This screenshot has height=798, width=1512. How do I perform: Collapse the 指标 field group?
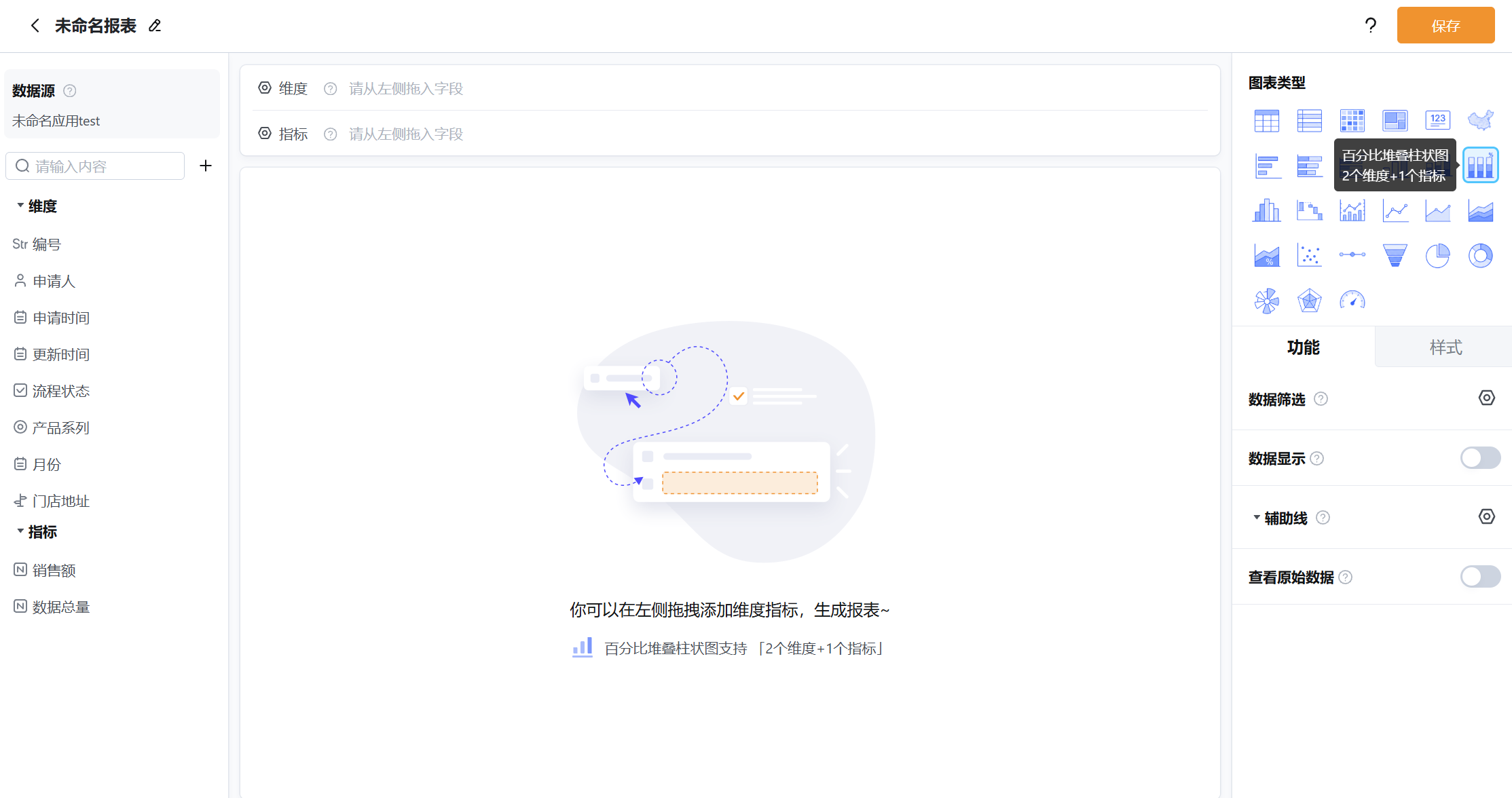(x=20, y=531)
